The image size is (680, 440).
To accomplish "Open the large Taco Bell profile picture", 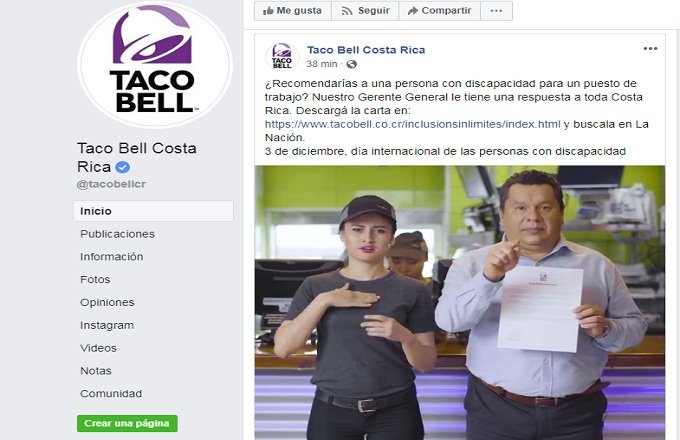I will tap(155, 65).
